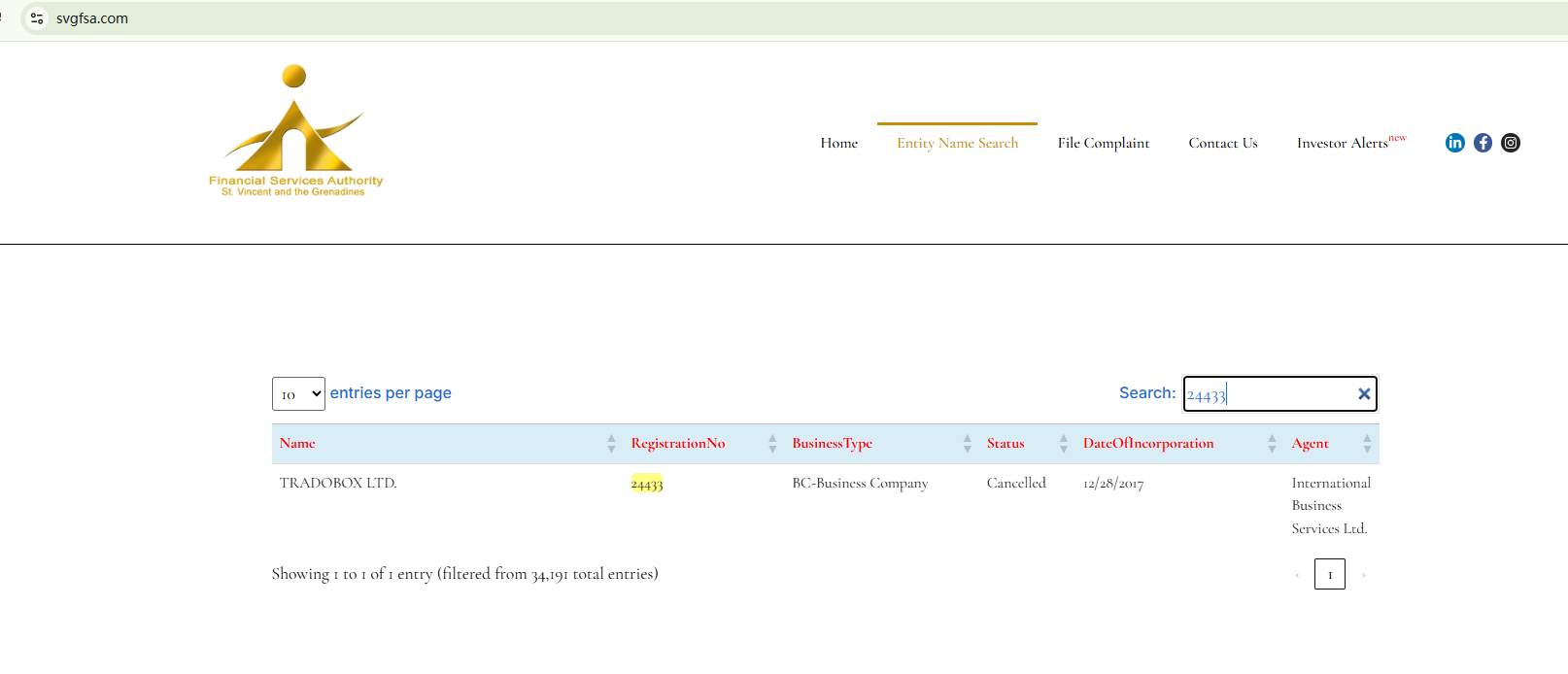Open the Facebook social icon
Image resolution: width=1568 pixels, height=674 pixels.
1483,143
